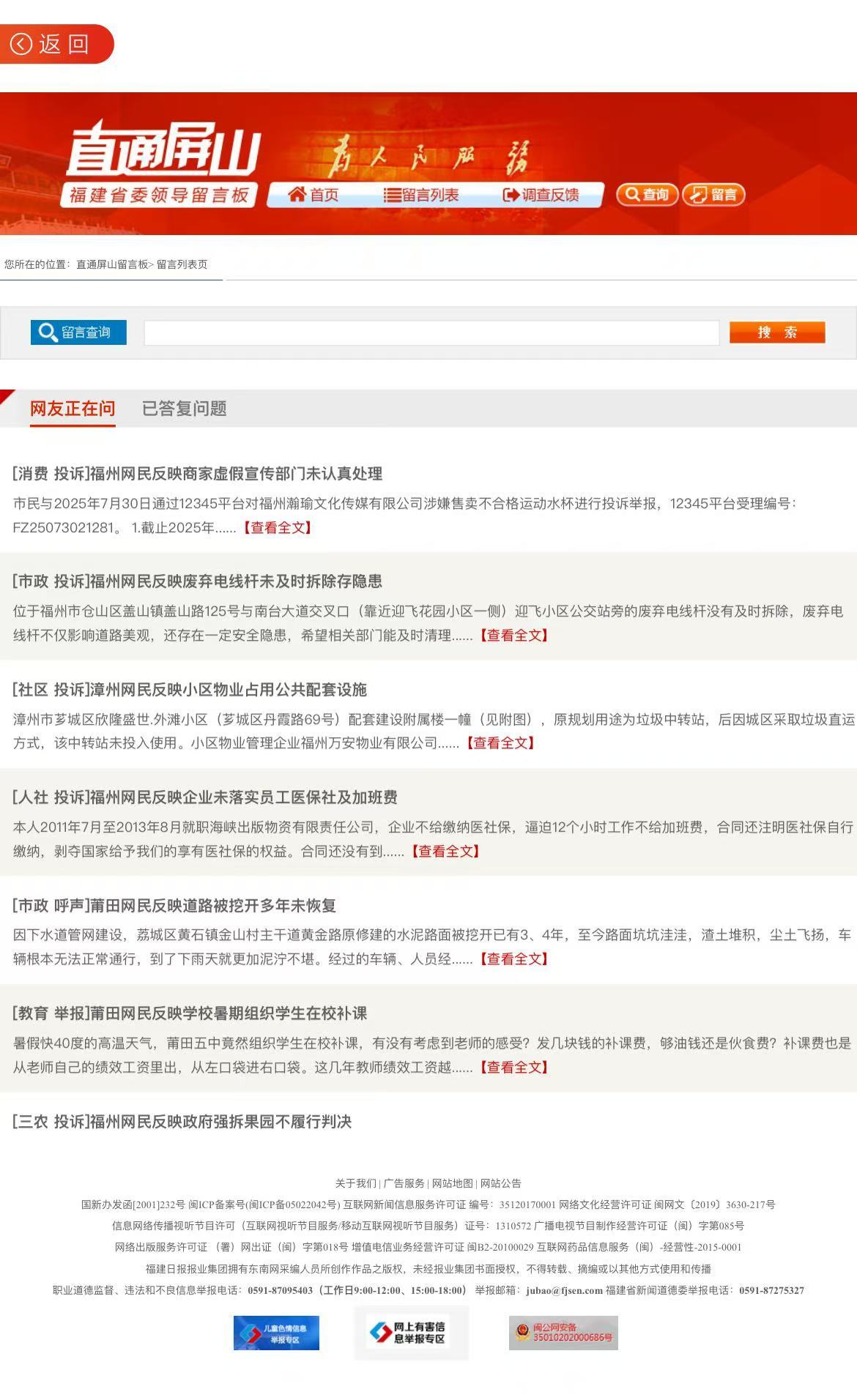The height and width of the screenshot is (1400, 857).
Task: Focus the message search input field
Action: 431,332
